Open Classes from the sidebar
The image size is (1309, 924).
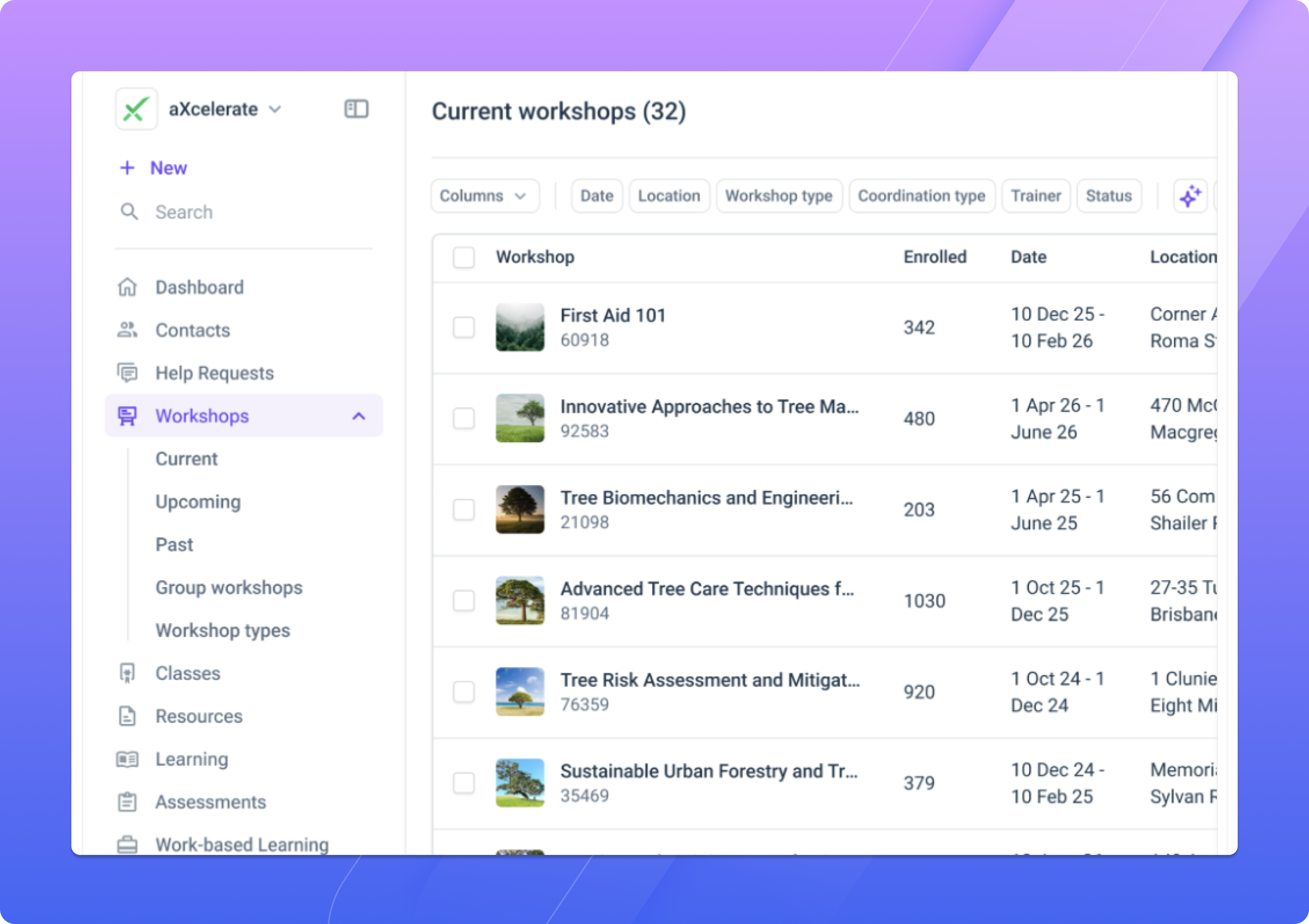pyautogui.click(x=188, y=673)
